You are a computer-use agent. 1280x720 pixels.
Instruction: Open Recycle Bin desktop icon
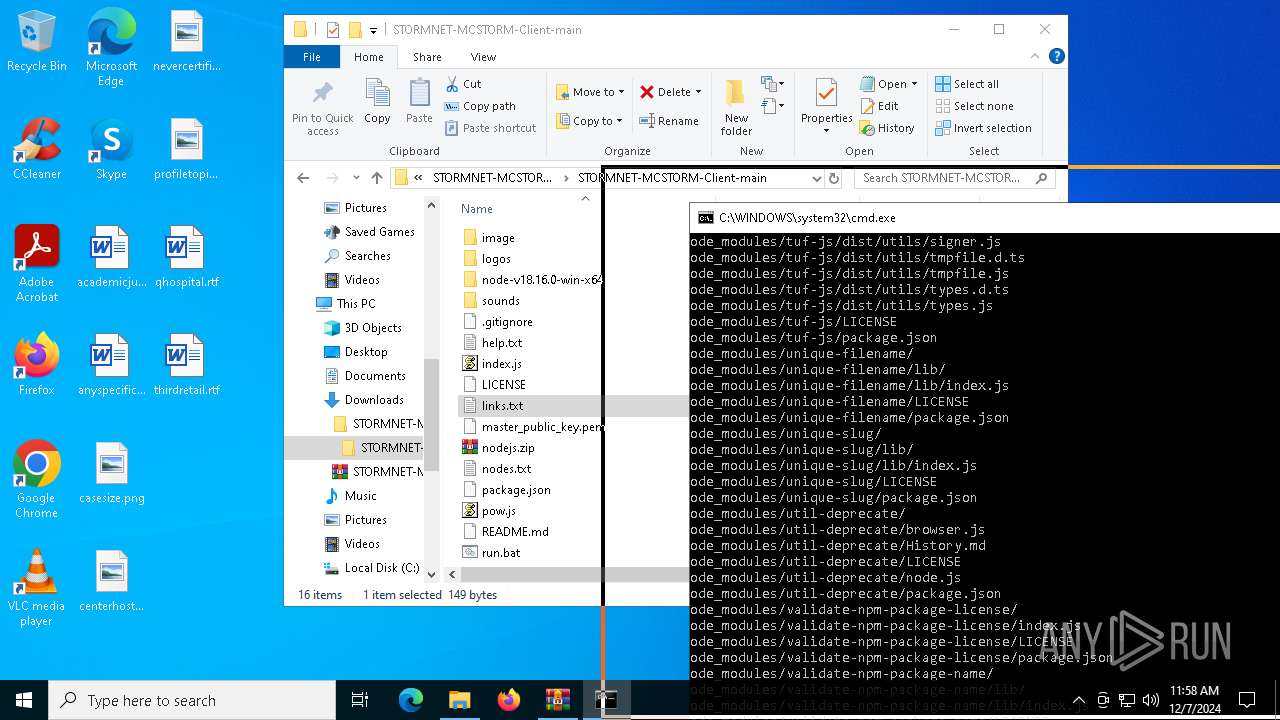tap(37, 42)
